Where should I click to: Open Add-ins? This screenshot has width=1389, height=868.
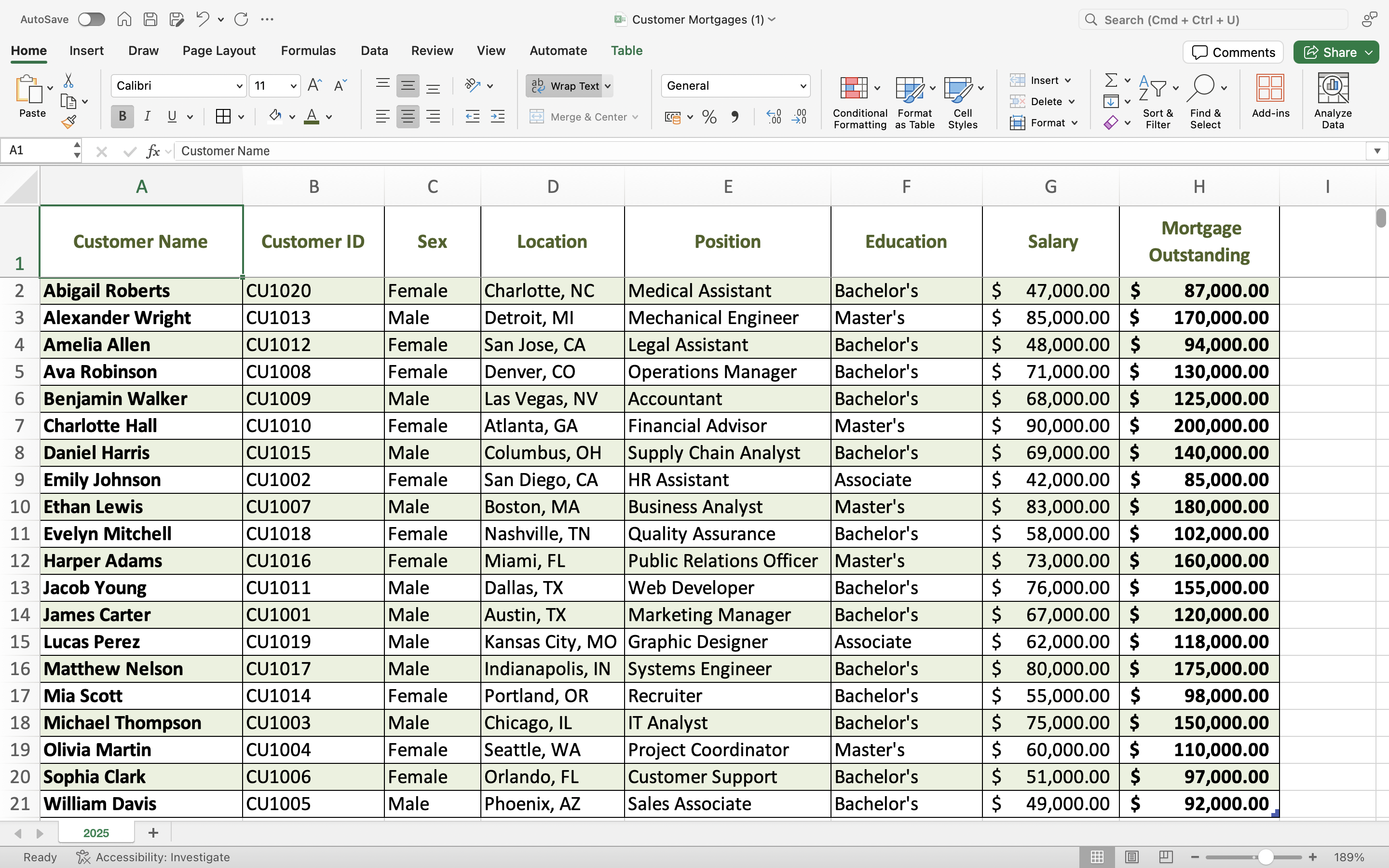pos(1270,96)
